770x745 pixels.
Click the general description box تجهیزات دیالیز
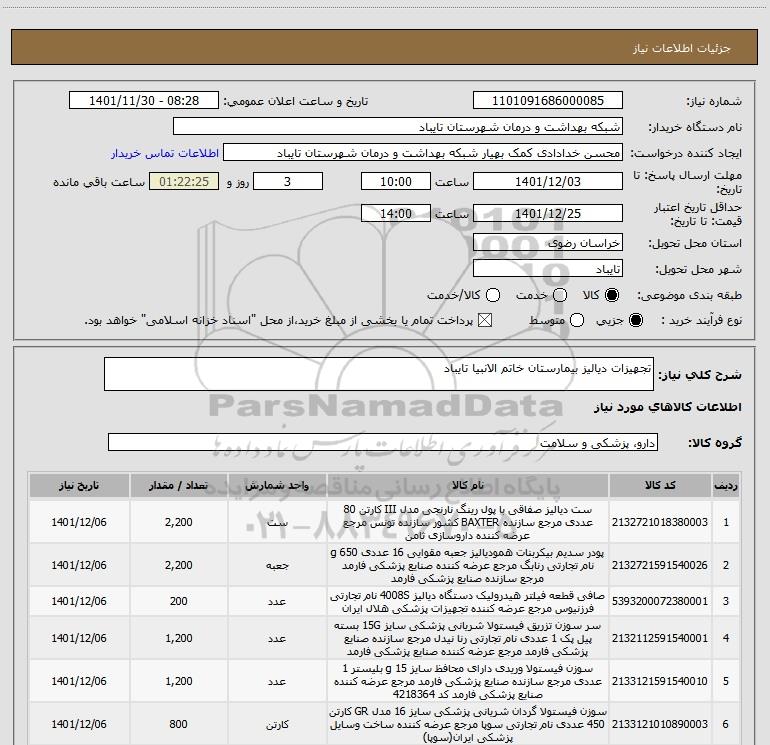coord(379,374)
